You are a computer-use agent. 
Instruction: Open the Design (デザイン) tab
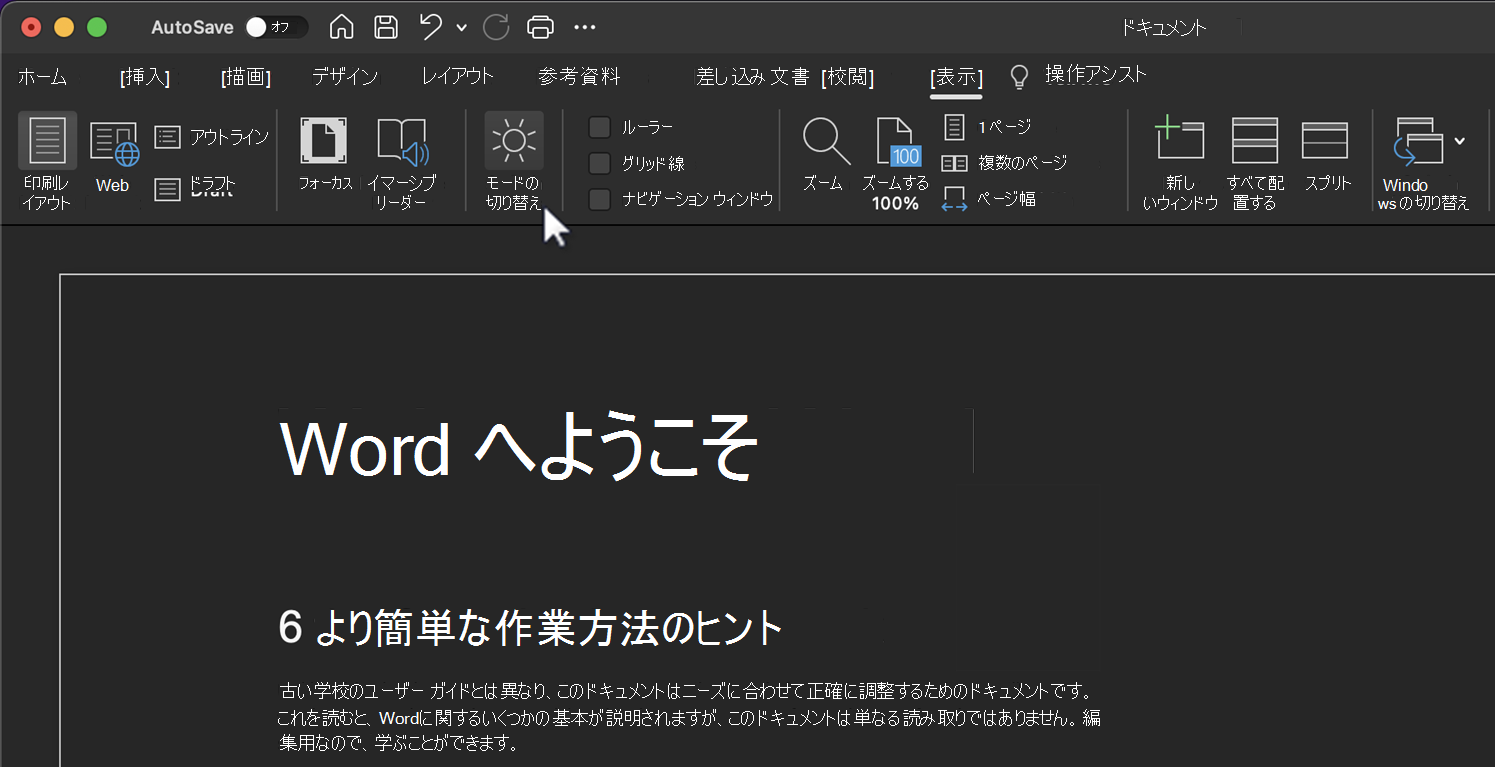tap(345, 77)
